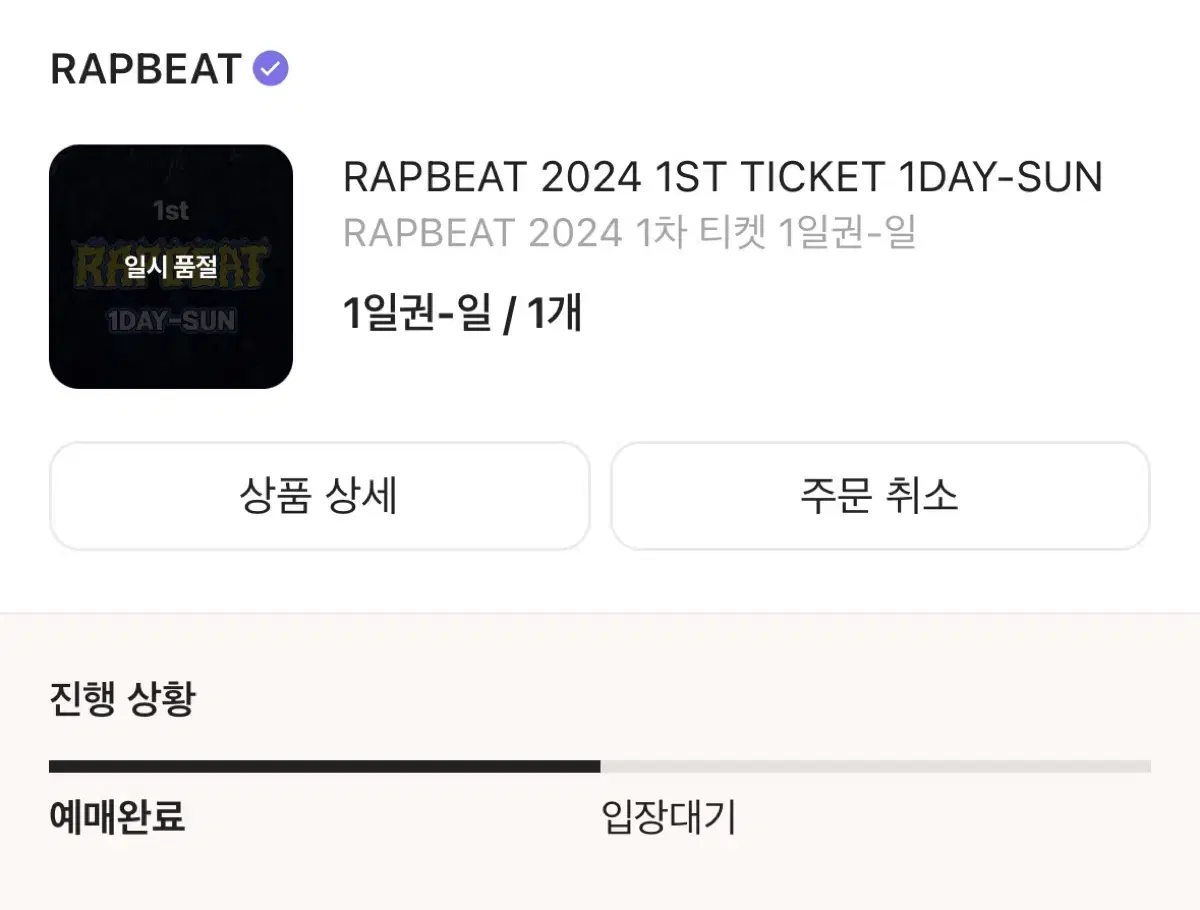The height and width of the screenshot is (910, 1200).
Task: Click the 1st text on the thumbnail
Action: [x=171, y=210]
